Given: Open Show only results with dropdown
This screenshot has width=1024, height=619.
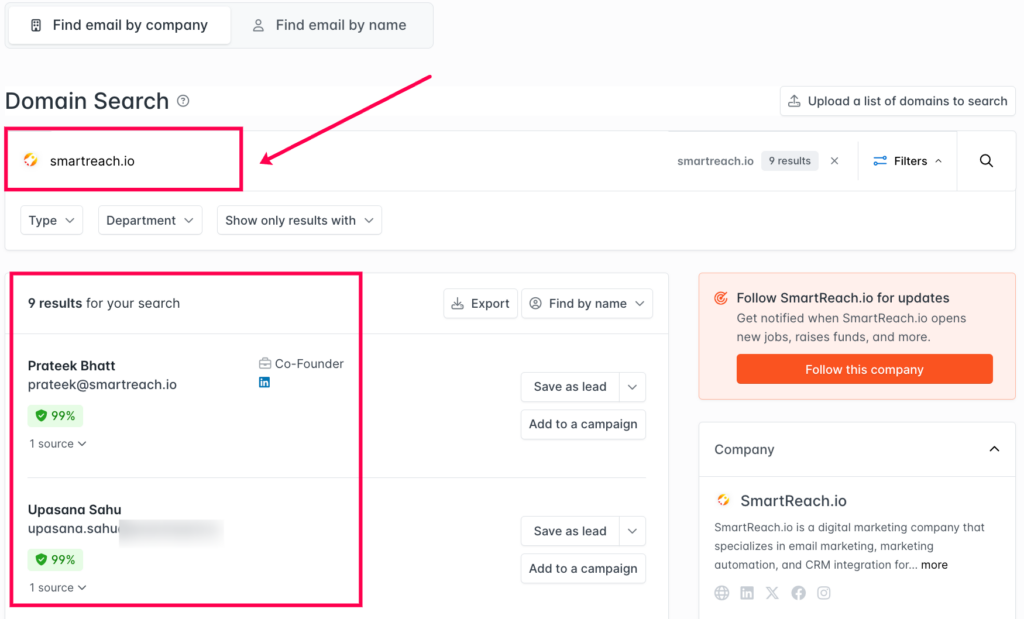Looking at the screenshot, I should [x=299, y=220].
